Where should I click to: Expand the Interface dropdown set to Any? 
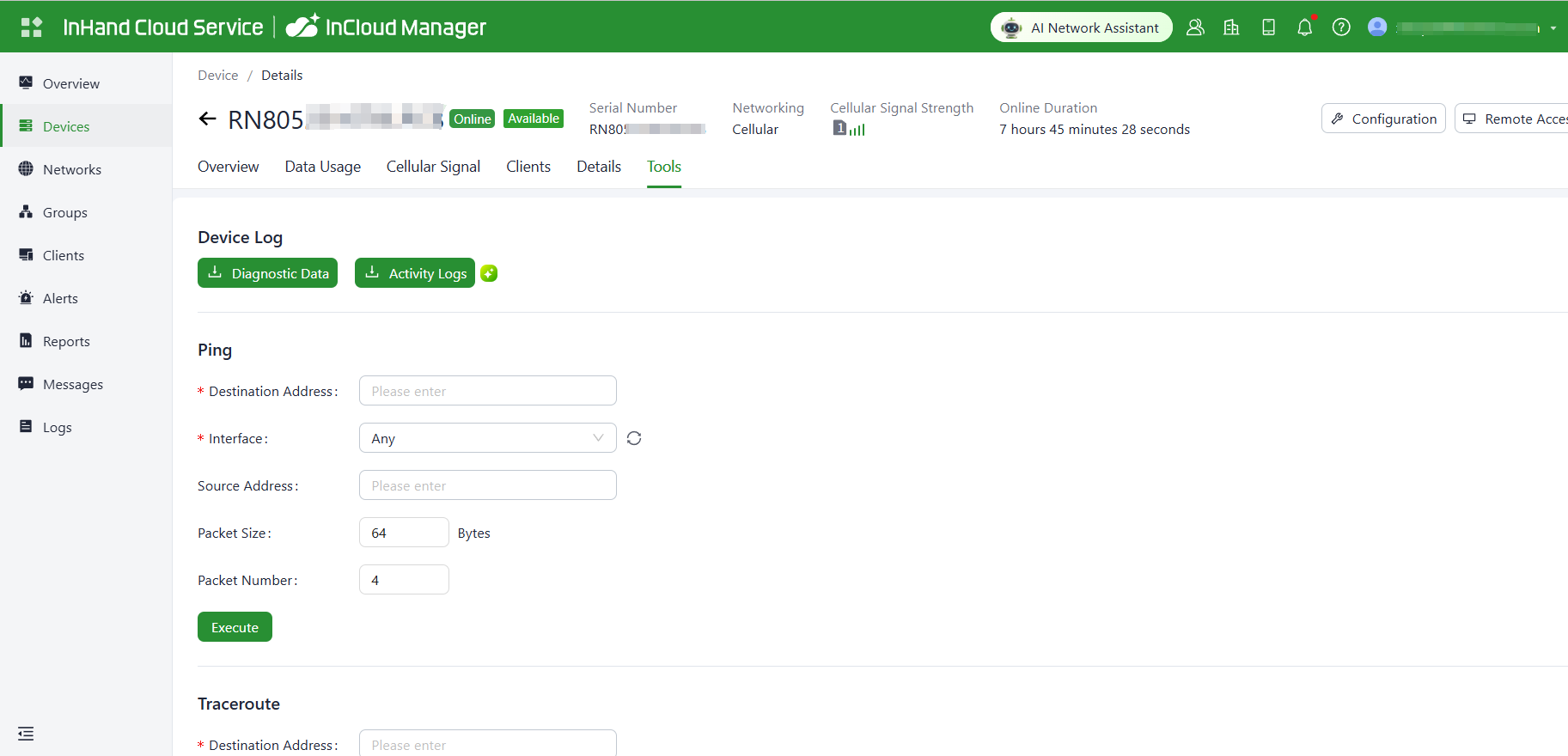click(487, 438)
